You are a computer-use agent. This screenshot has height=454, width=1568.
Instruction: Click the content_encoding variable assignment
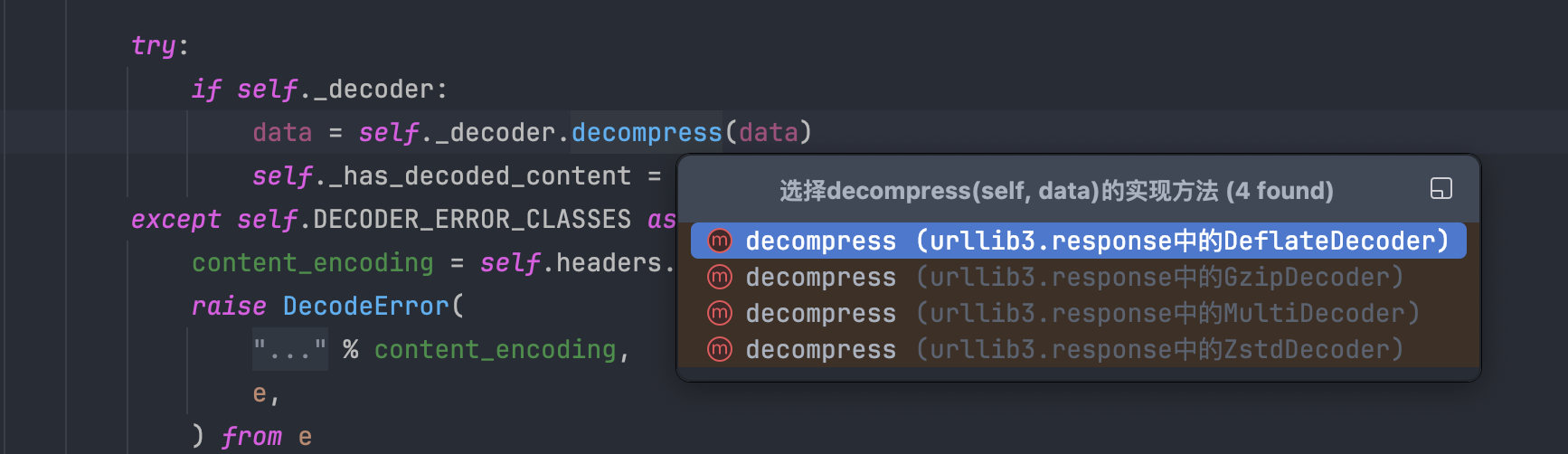[313, 262]
